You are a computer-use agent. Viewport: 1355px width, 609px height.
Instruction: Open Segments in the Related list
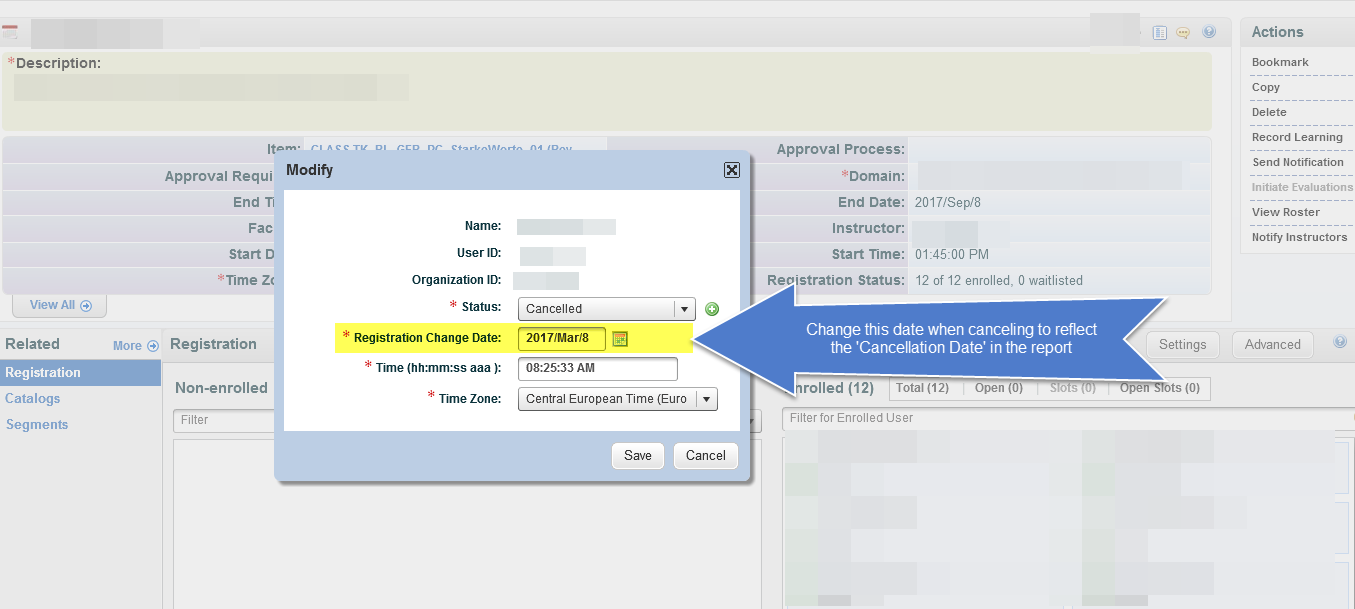37,425
